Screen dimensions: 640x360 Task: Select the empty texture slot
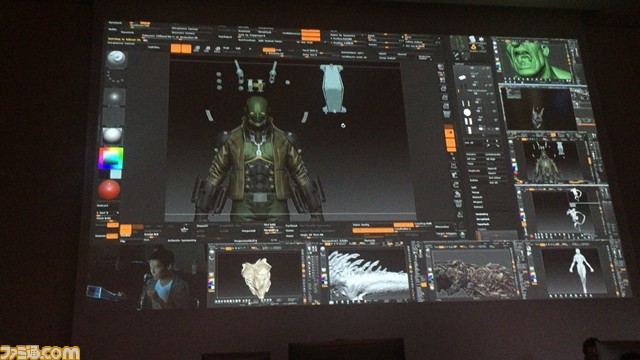(x=113, y=116)
